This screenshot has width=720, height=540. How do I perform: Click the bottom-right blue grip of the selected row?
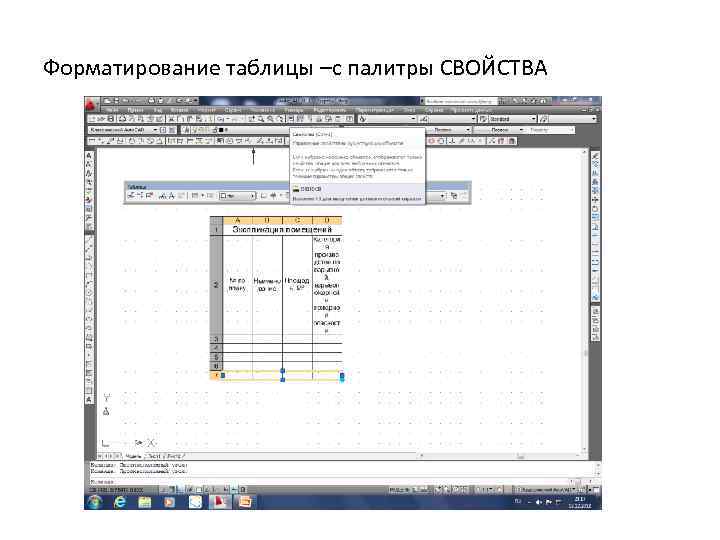342,377
